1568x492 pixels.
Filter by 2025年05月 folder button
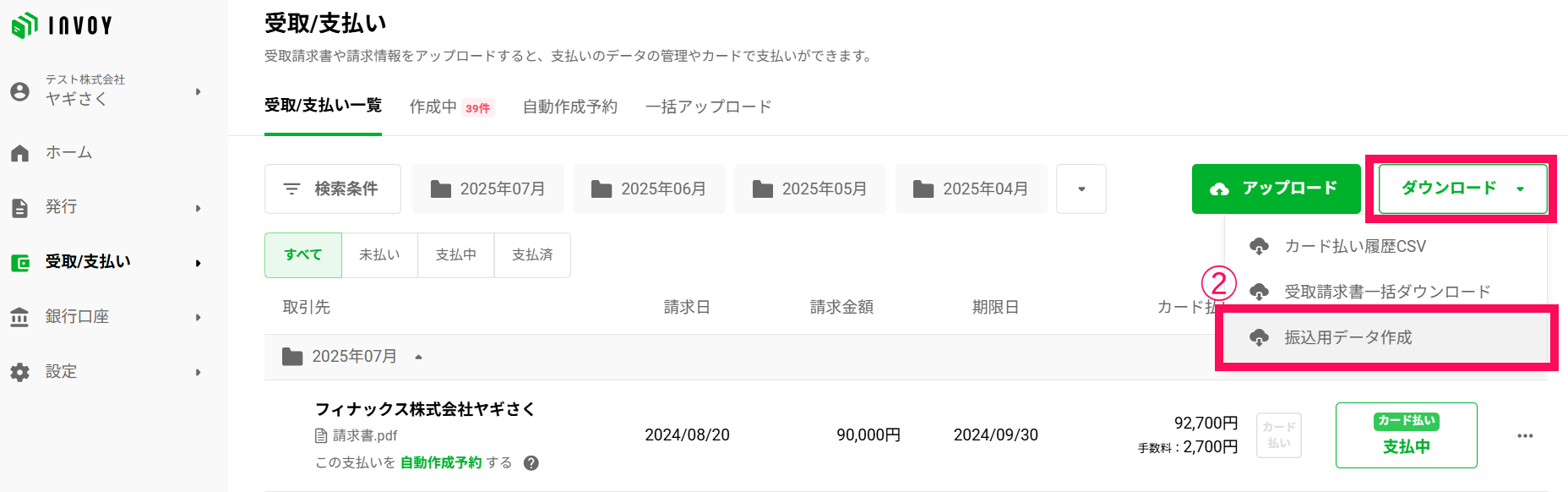pos(810,189)
